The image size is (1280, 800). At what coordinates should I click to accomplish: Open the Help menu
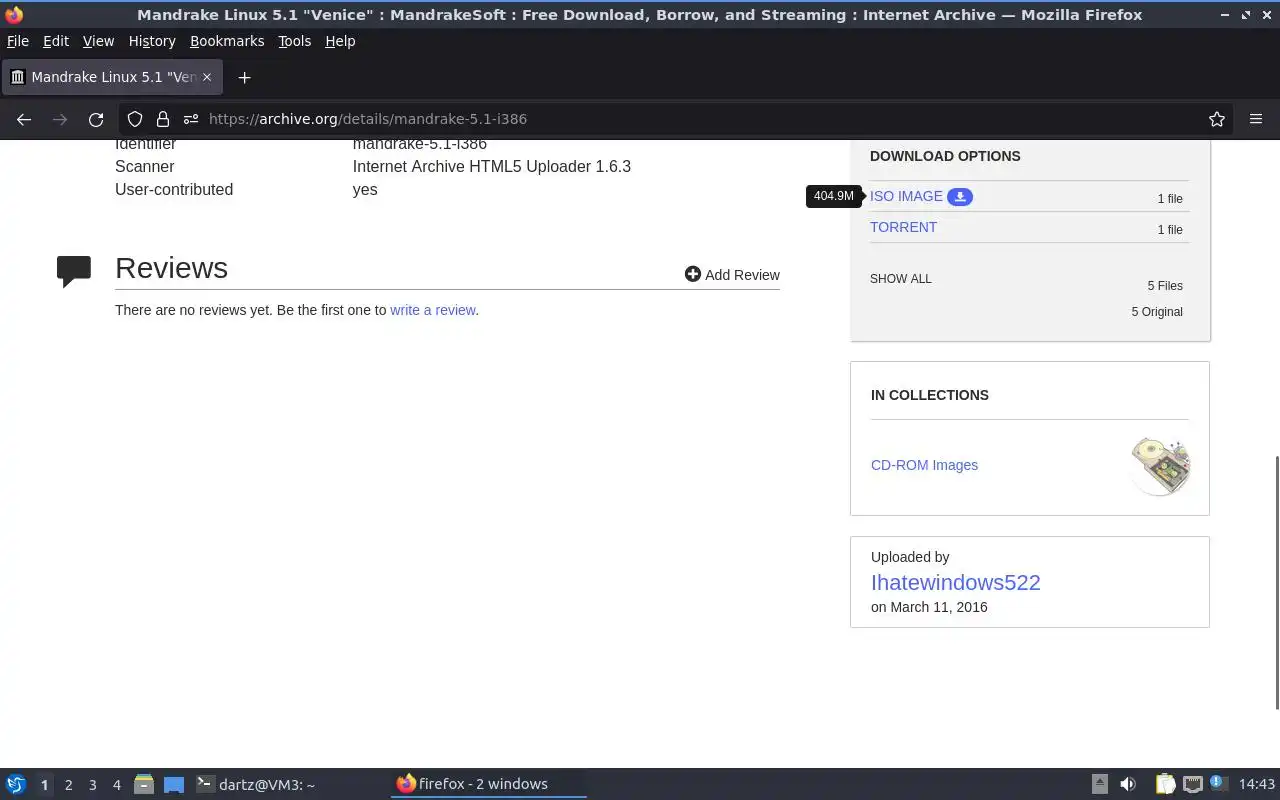pos(340,41)
